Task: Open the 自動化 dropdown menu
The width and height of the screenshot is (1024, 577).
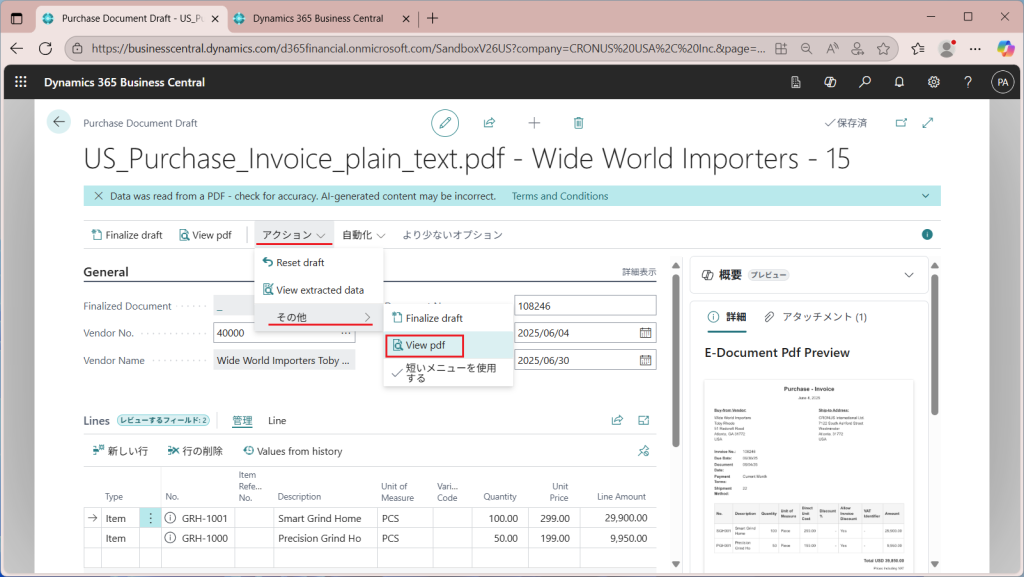Action: [364, 234]
